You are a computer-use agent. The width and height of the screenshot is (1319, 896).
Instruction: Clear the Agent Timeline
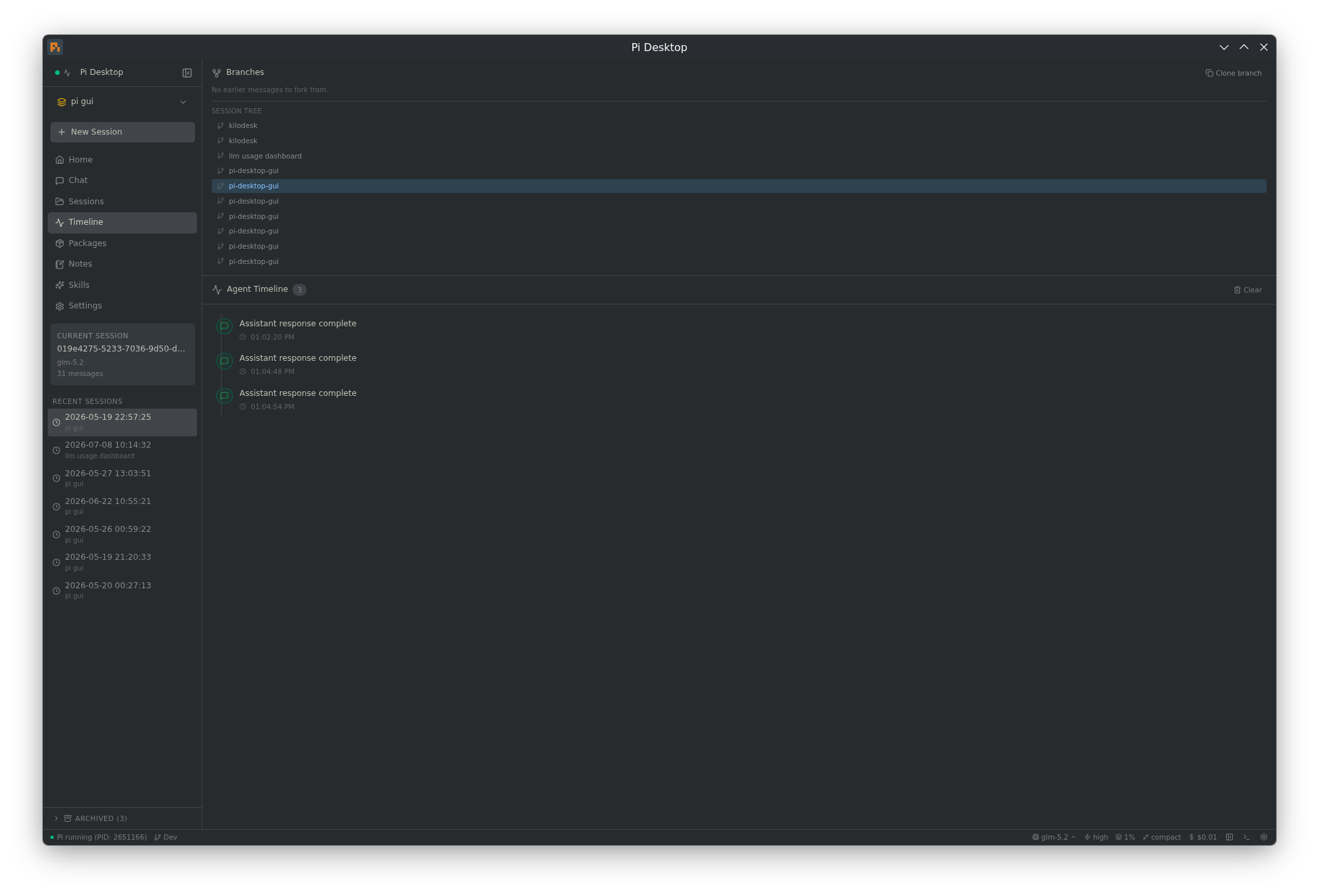tap(1247, 290)
